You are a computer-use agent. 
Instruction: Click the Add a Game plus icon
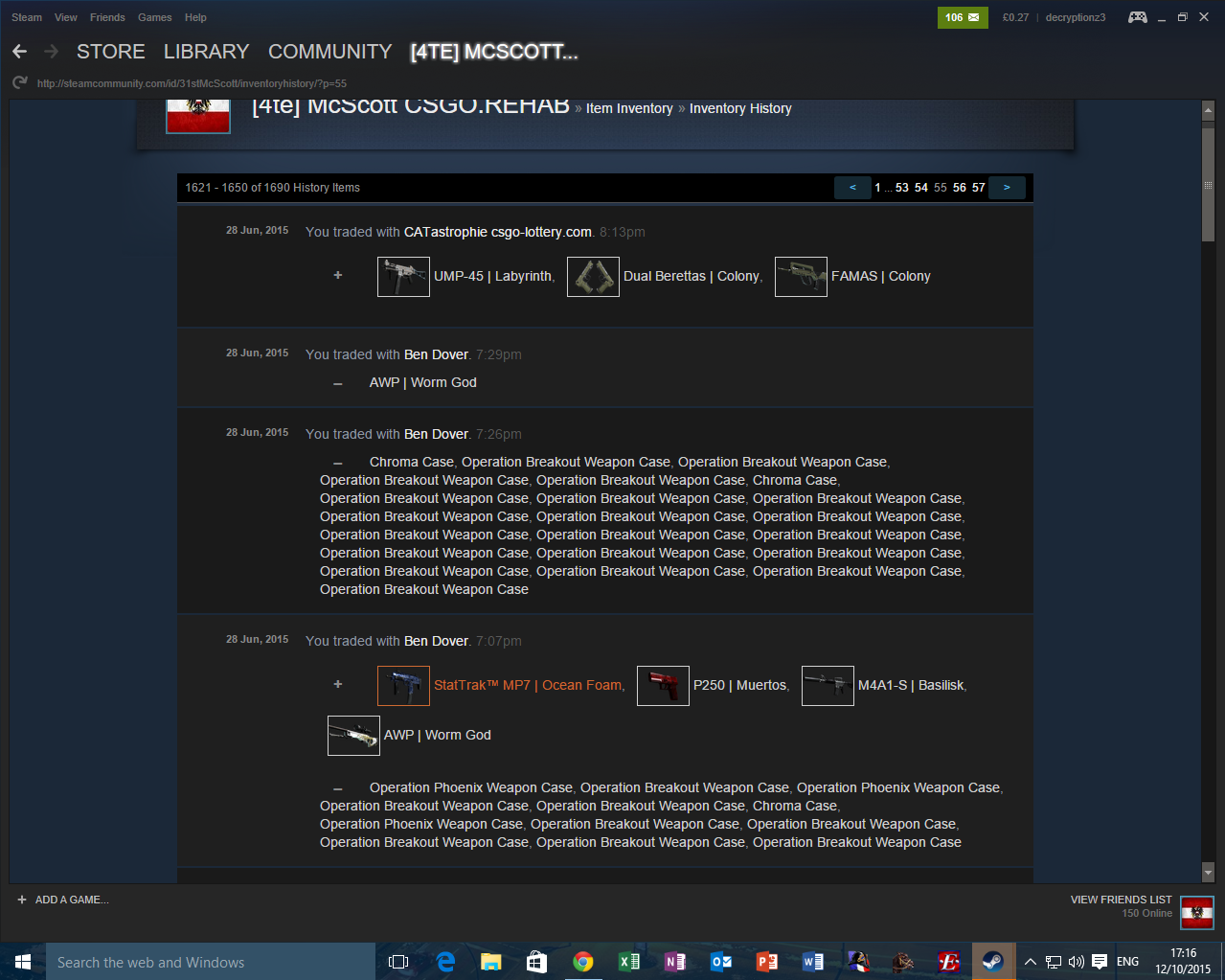pos(22,900)
